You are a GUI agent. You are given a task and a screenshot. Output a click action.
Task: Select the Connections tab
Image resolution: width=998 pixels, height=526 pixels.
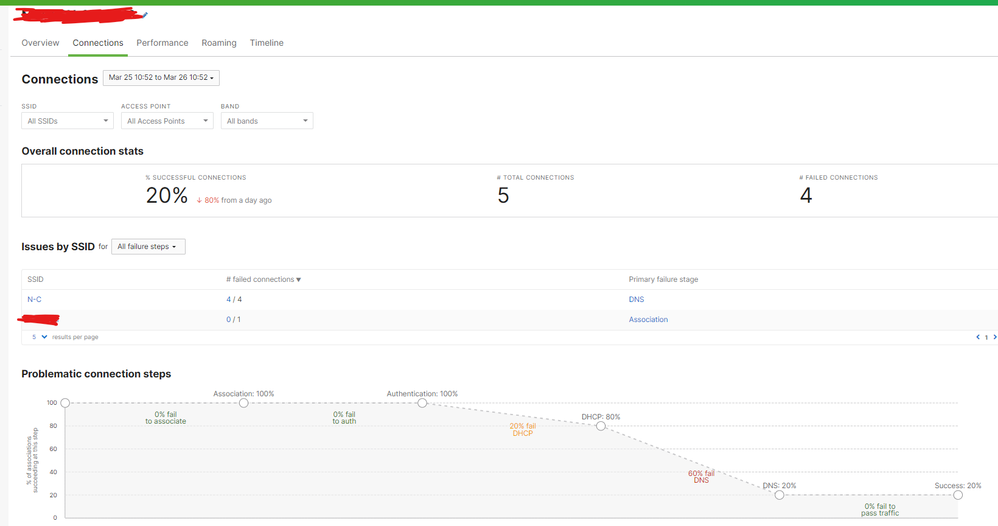pos(98,43)
